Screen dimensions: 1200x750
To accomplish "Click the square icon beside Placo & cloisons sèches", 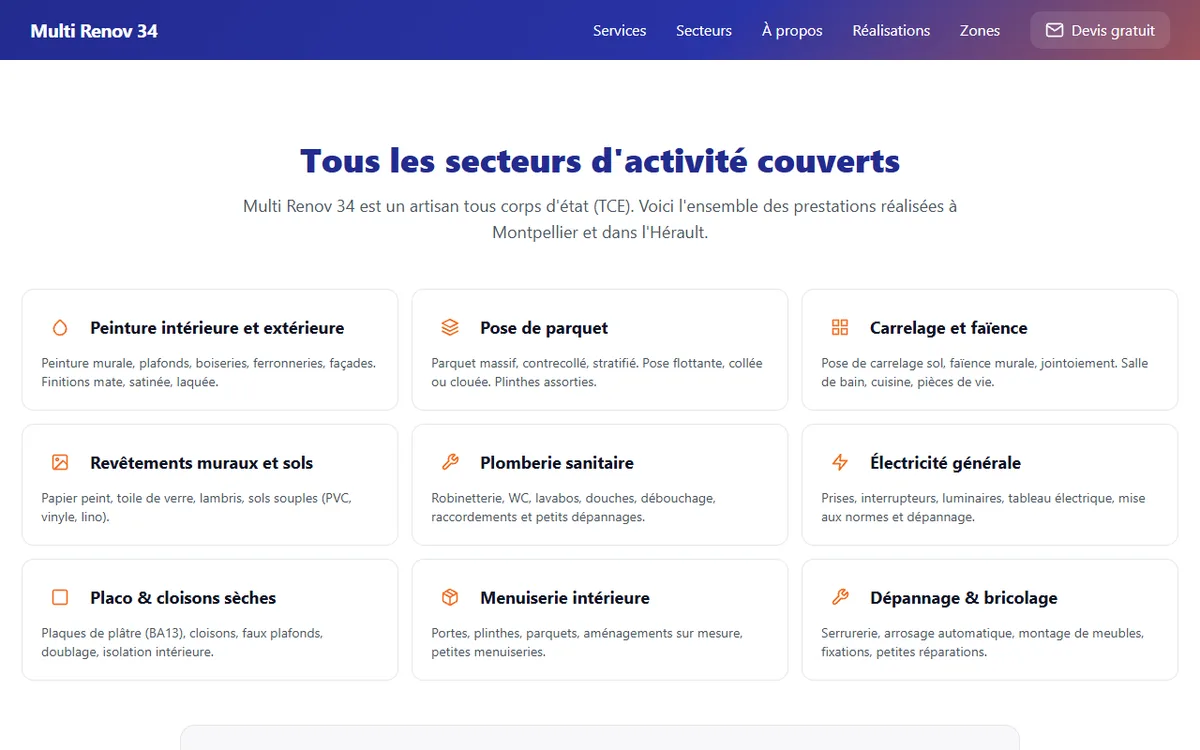I will (60, 597).
